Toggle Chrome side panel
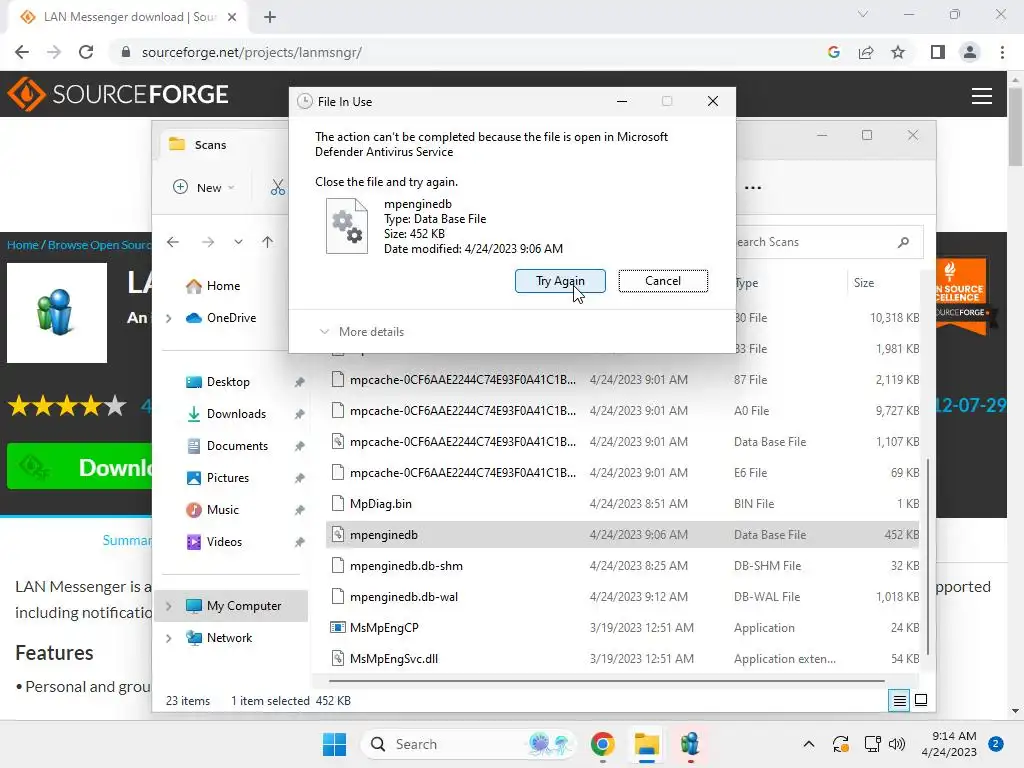This screenshot has width=1024, height=768. point(937,52)
